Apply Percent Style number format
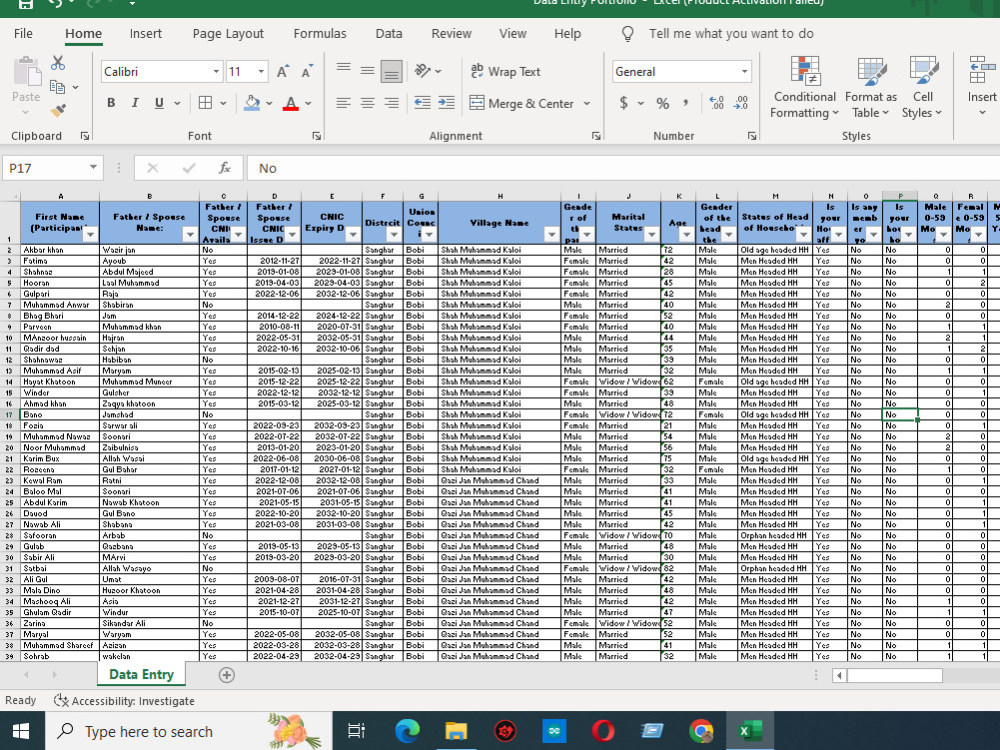The width and height of the screenshot is (1000, 750). pos(663,103)
